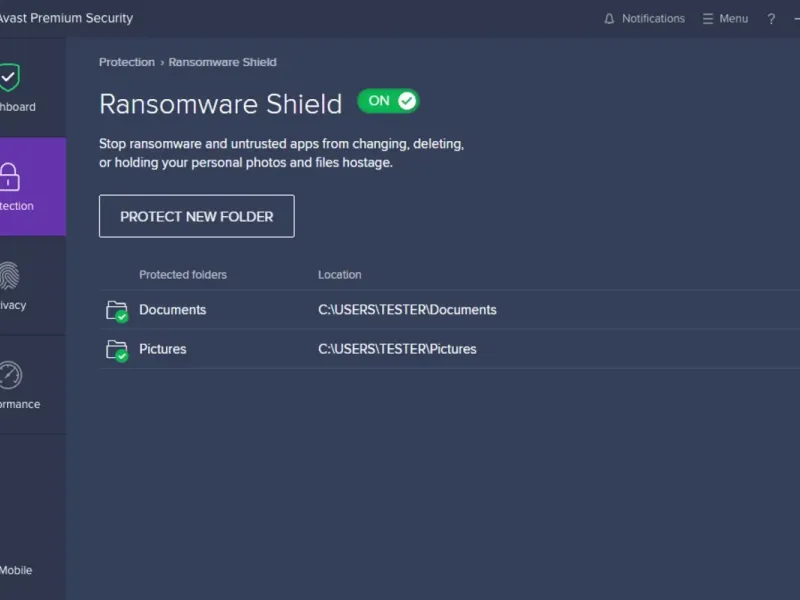
Task: Open the Dashboard shield icon in sidebar
Action: pos(9,78)
